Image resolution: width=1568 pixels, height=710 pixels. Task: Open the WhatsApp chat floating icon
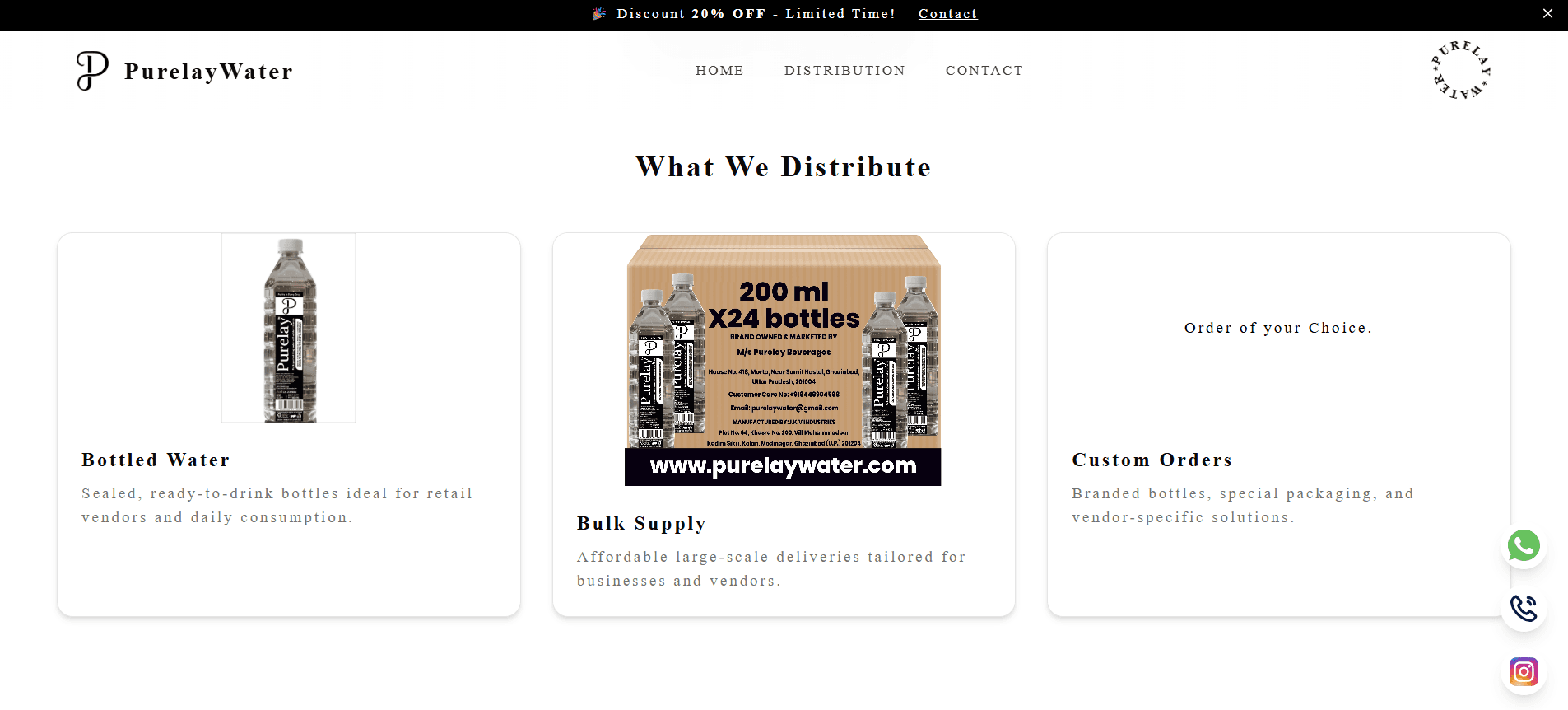[x=1524, y=545]
